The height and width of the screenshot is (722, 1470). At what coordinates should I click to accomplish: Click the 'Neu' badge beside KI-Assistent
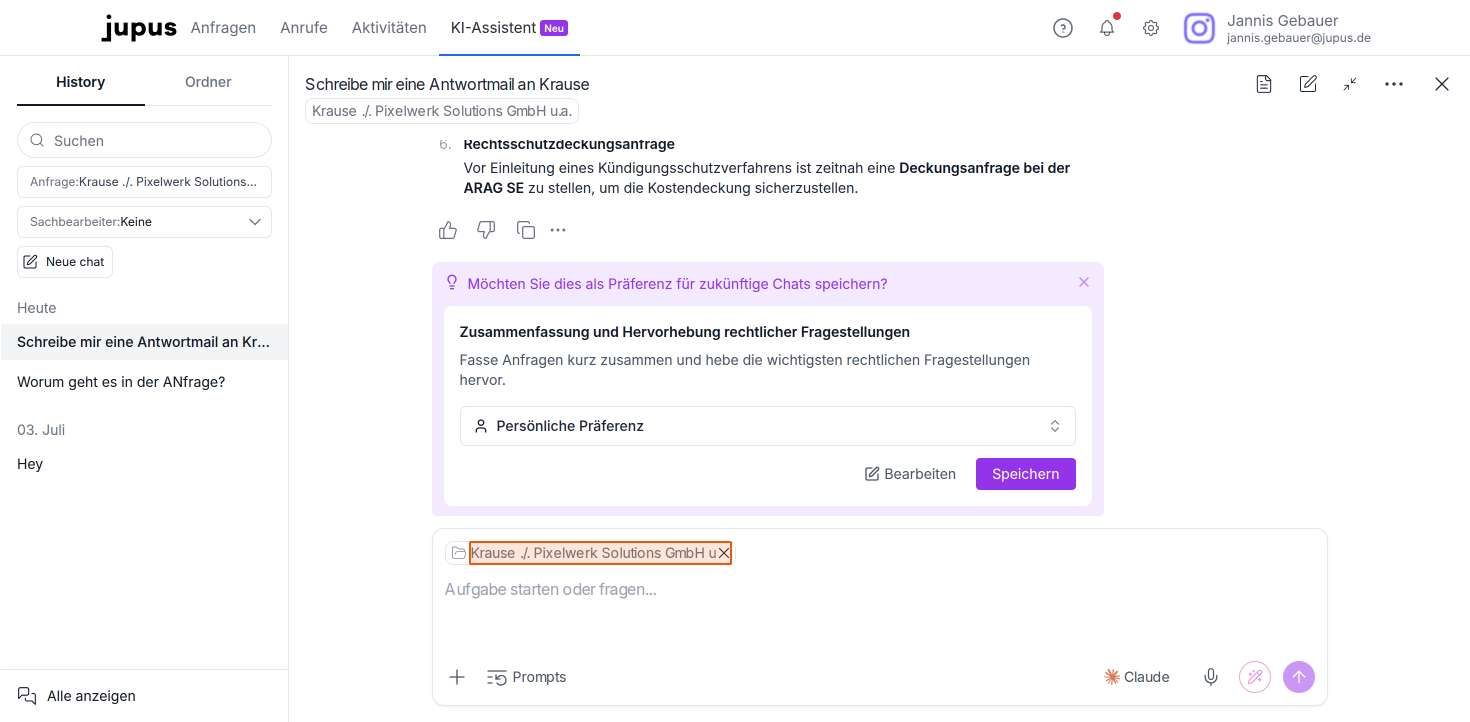[554, 28]
